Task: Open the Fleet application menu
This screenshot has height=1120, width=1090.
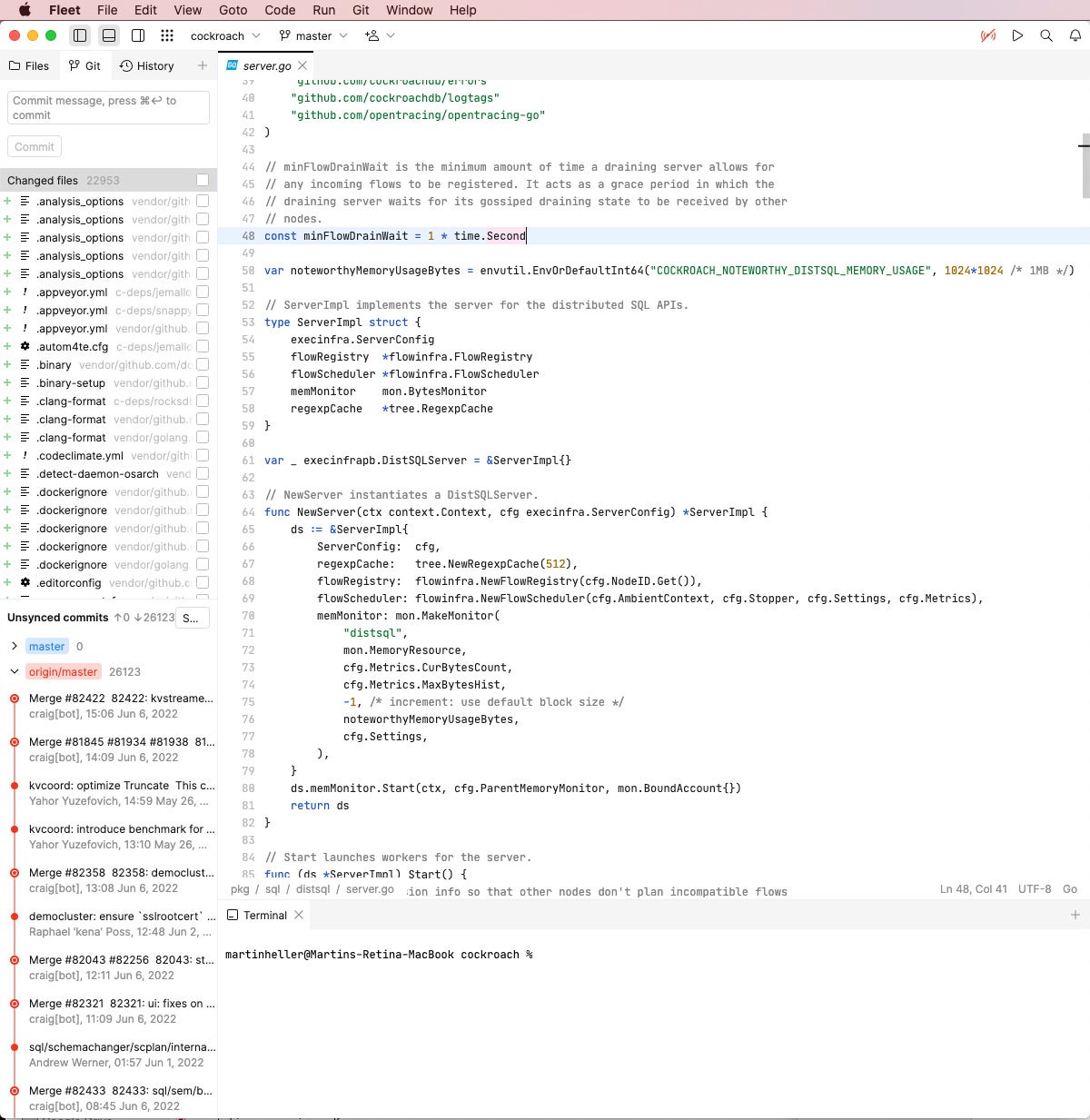Action: pos(64,10)
